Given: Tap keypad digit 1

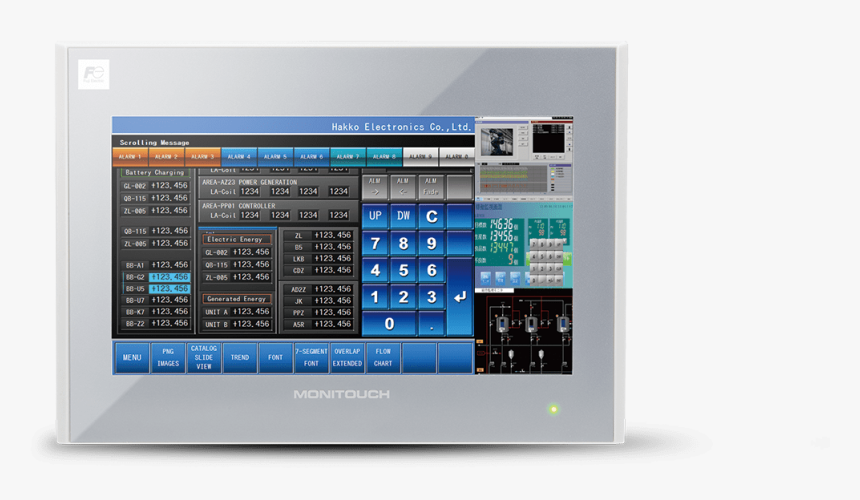Looking at the screenshot, I should click(375, 297).
